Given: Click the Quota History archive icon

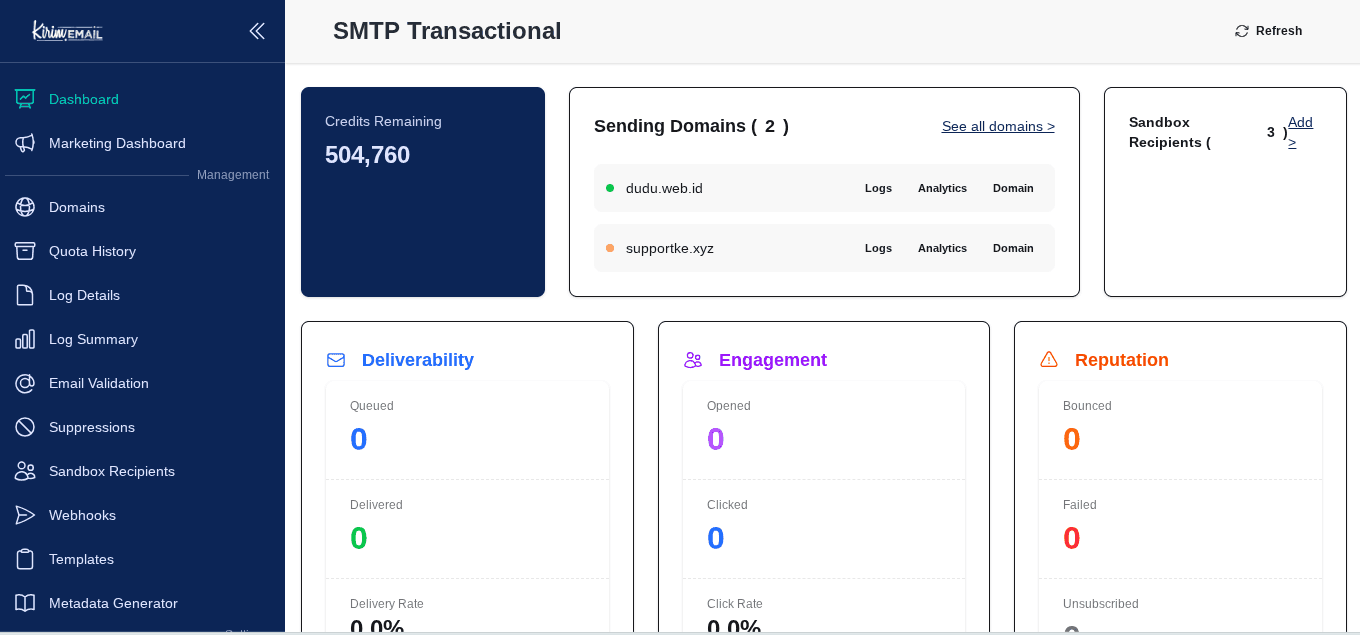Looking at the screenshot, I should 25,251.
